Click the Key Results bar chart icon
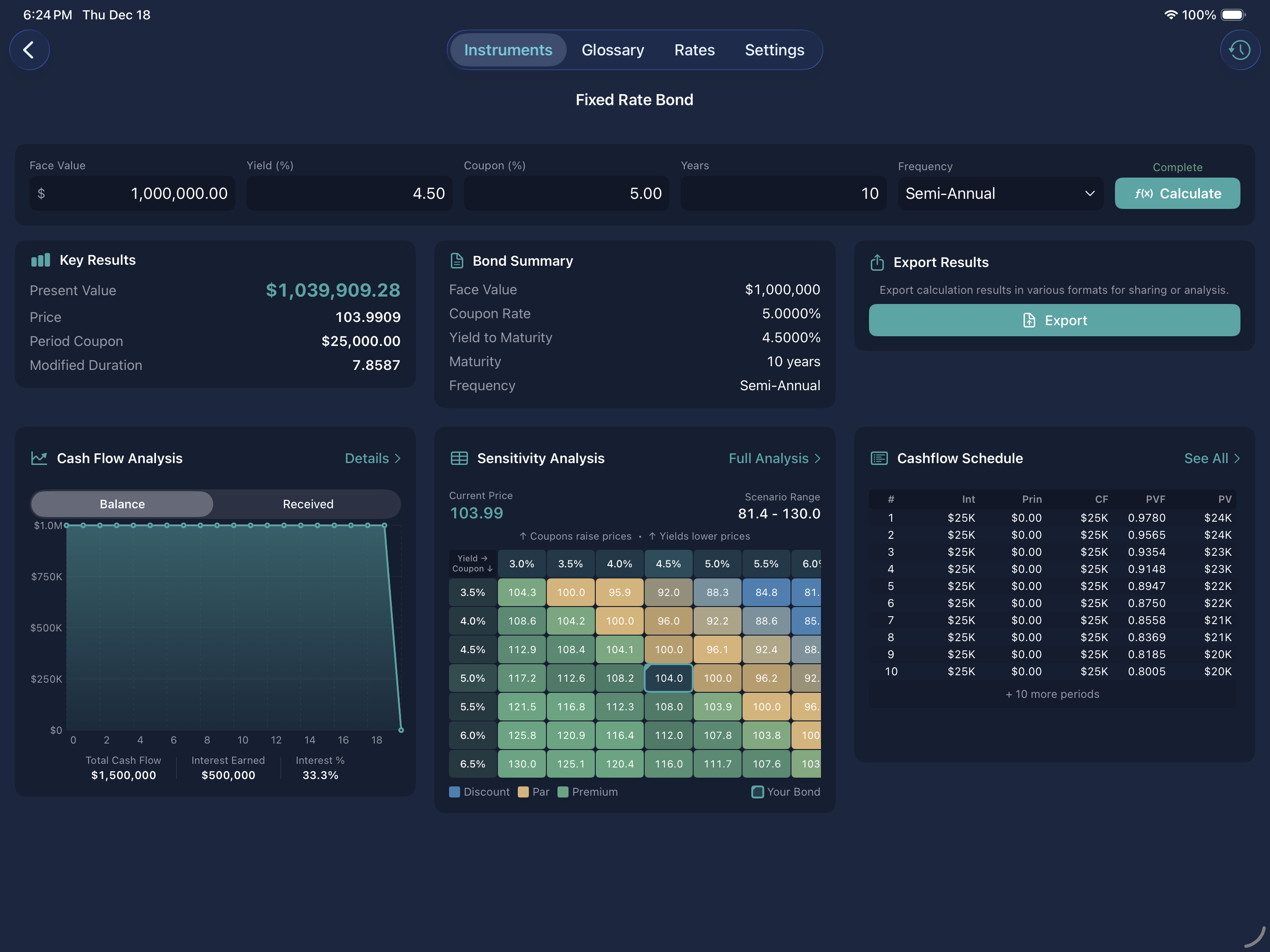The image size is (1270, 952). 40,260
